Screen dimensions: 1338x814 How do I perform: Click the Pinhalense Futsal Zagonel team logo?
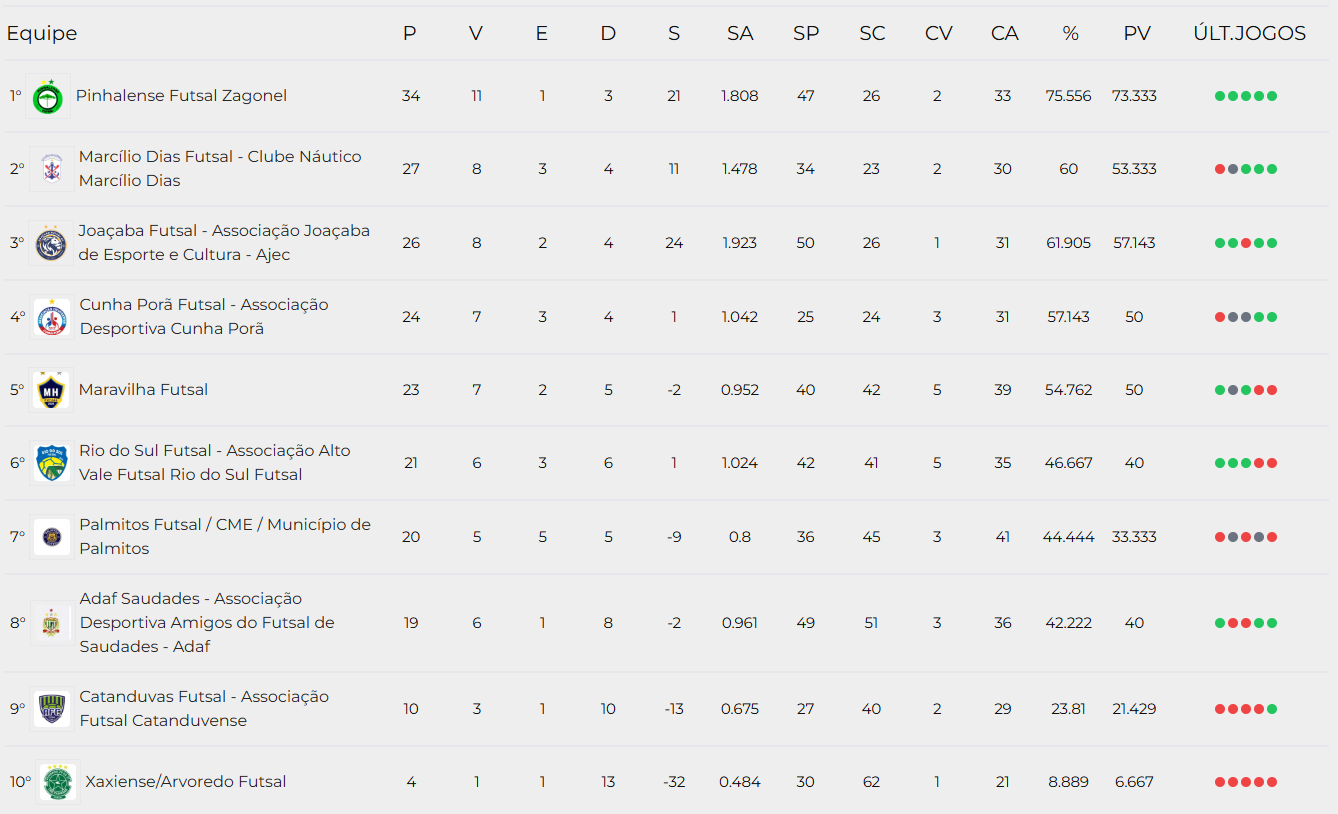coord(47,97)
